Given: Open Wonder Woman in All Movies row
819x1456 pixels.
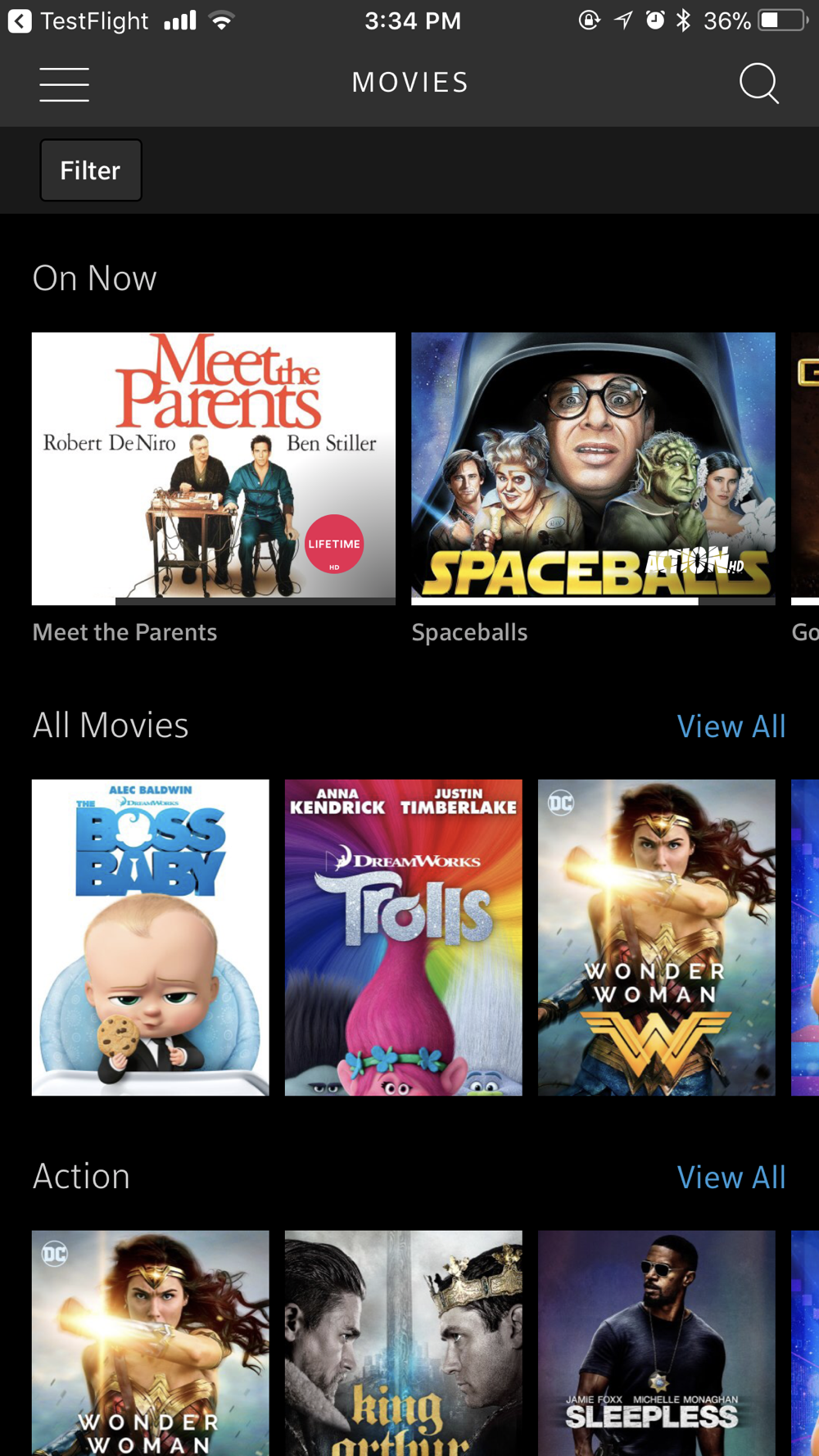Looking at the screenshot, I should click(x=657, y=938).
